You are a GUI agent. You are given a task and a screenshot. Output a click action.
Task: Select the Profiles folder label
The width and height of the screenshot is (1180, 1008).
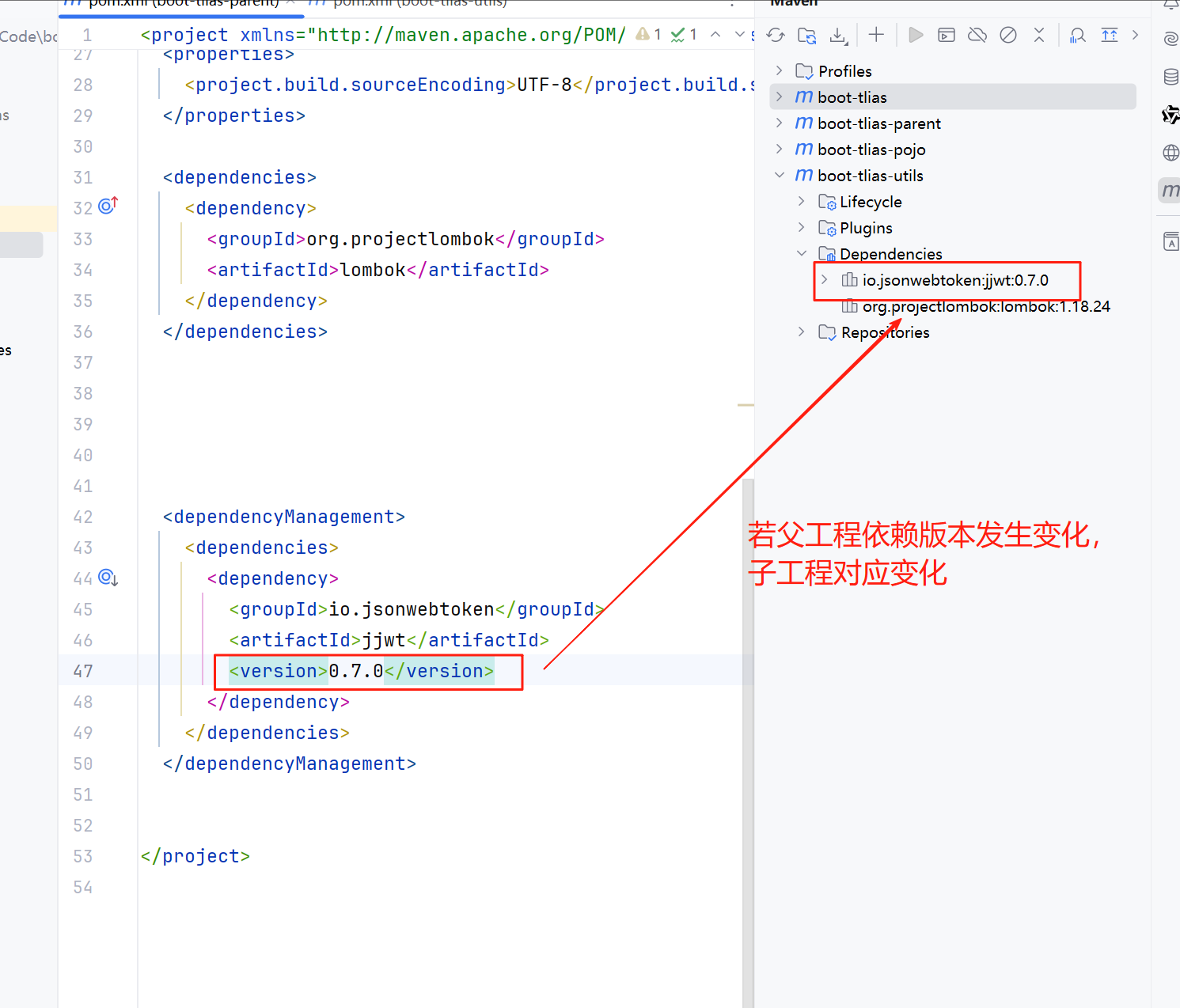pos(845,71)
